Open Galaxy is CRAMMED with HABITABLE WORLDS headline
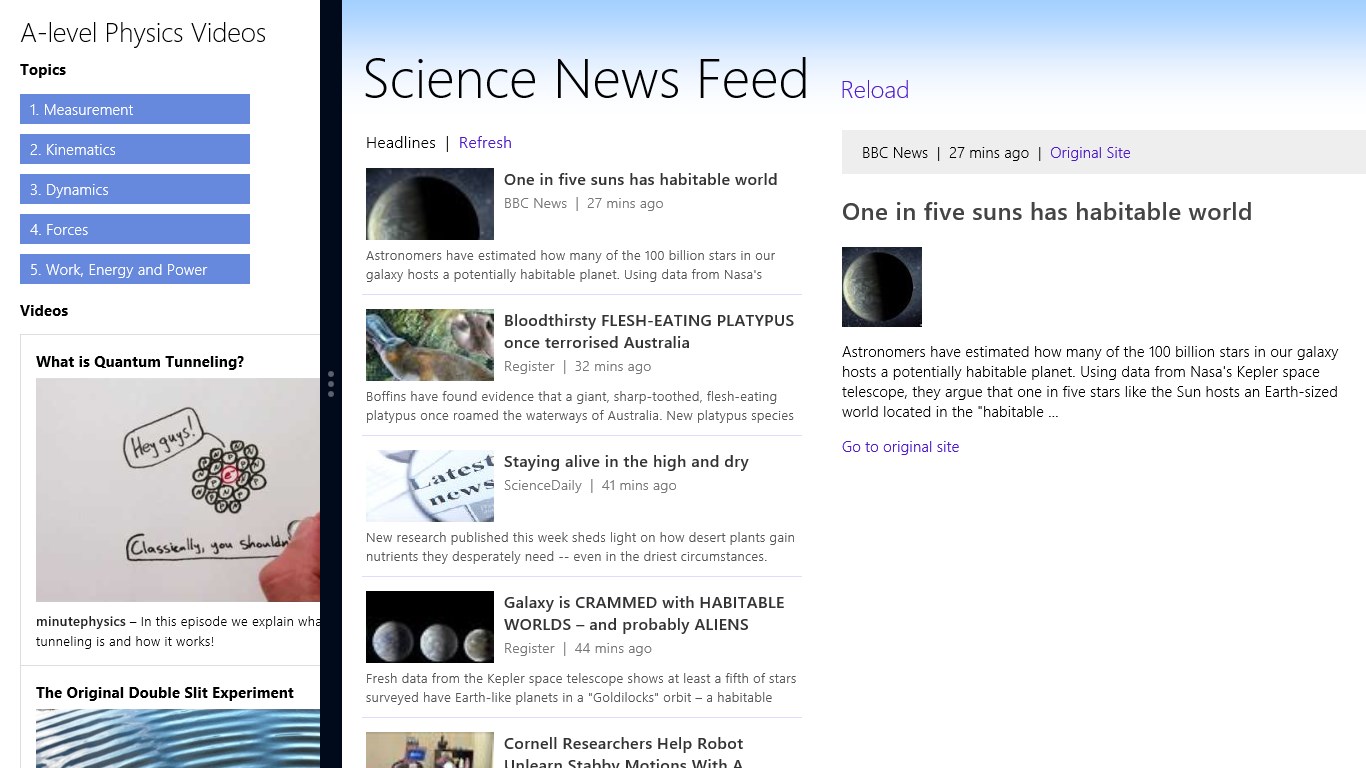The height and width of the screenshot is (768, 1366). coord(644,613)
